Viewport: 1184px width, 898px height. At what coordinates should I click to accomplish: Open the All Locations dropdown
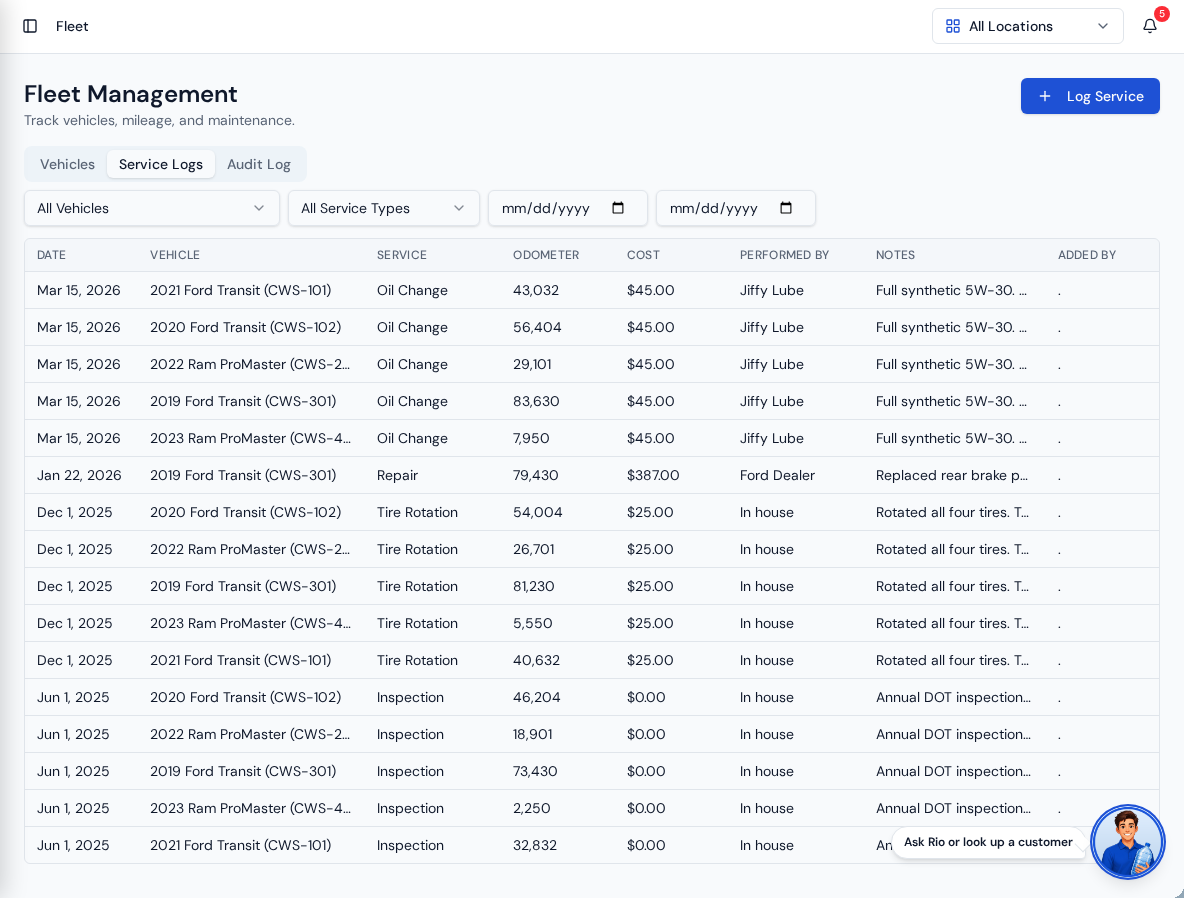[1028, 26]
